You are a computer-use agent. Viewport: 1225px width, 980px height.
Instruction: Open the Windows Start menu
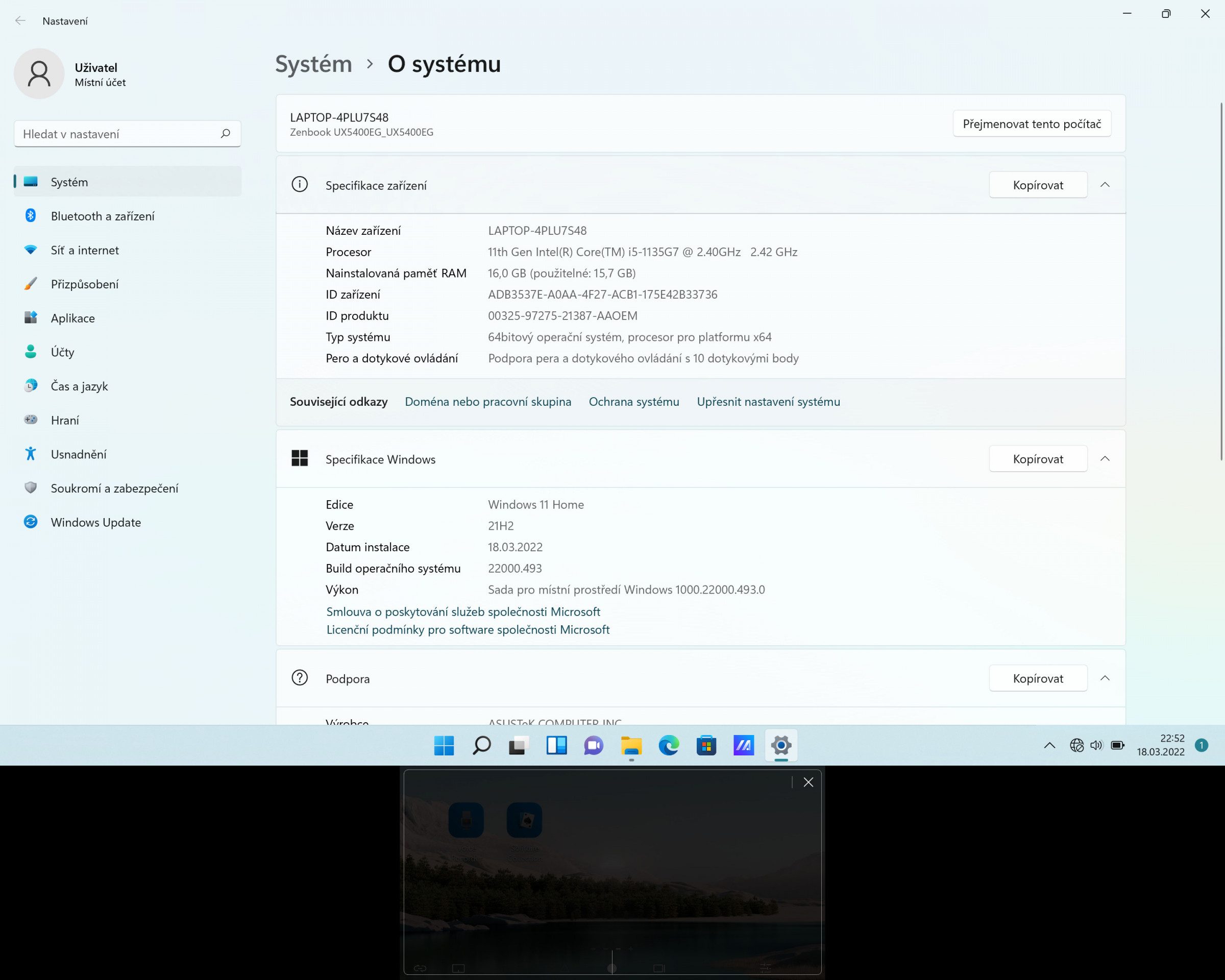pyautogui.click(x=444, y=745)
